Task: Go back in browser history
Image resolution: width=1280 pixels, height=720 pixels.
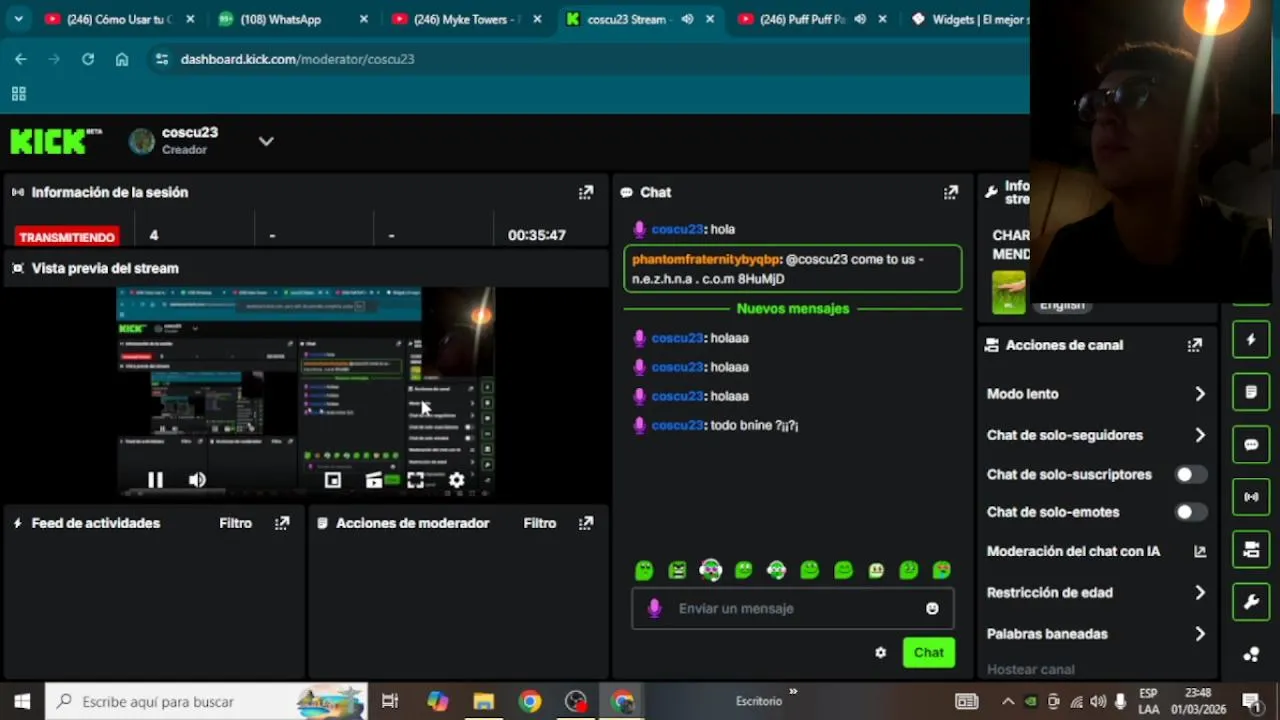Action: [x=21, y=59]
